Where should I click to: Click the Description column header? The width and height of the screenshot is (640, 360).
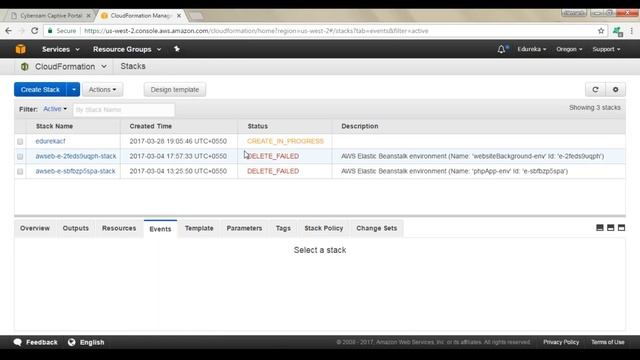360,126
